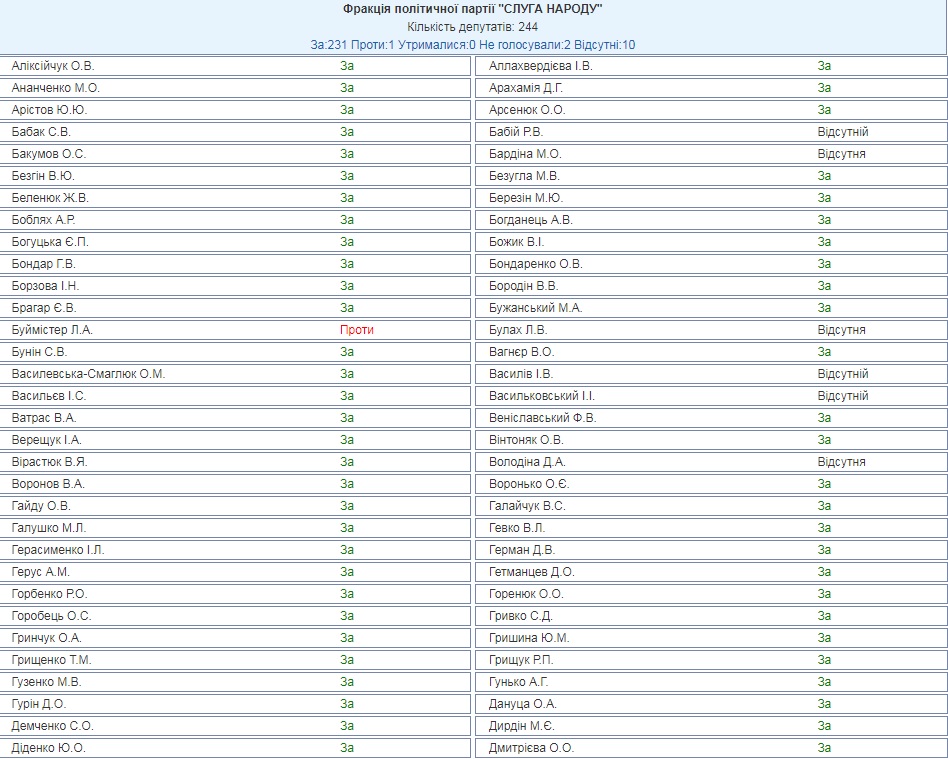Click deputy Арахамія Д.Г.
Viewport: 948px width, 759px height.
(525, 88)
